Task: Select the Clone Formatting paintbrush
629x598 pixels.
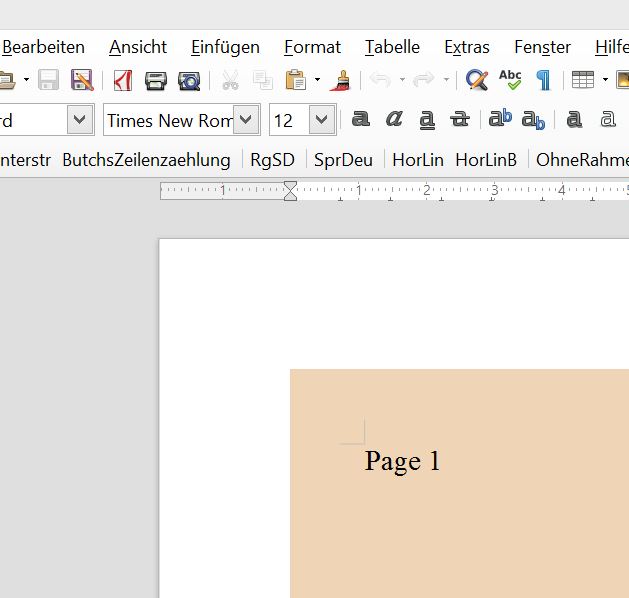Action: click(x=341, y=80)
